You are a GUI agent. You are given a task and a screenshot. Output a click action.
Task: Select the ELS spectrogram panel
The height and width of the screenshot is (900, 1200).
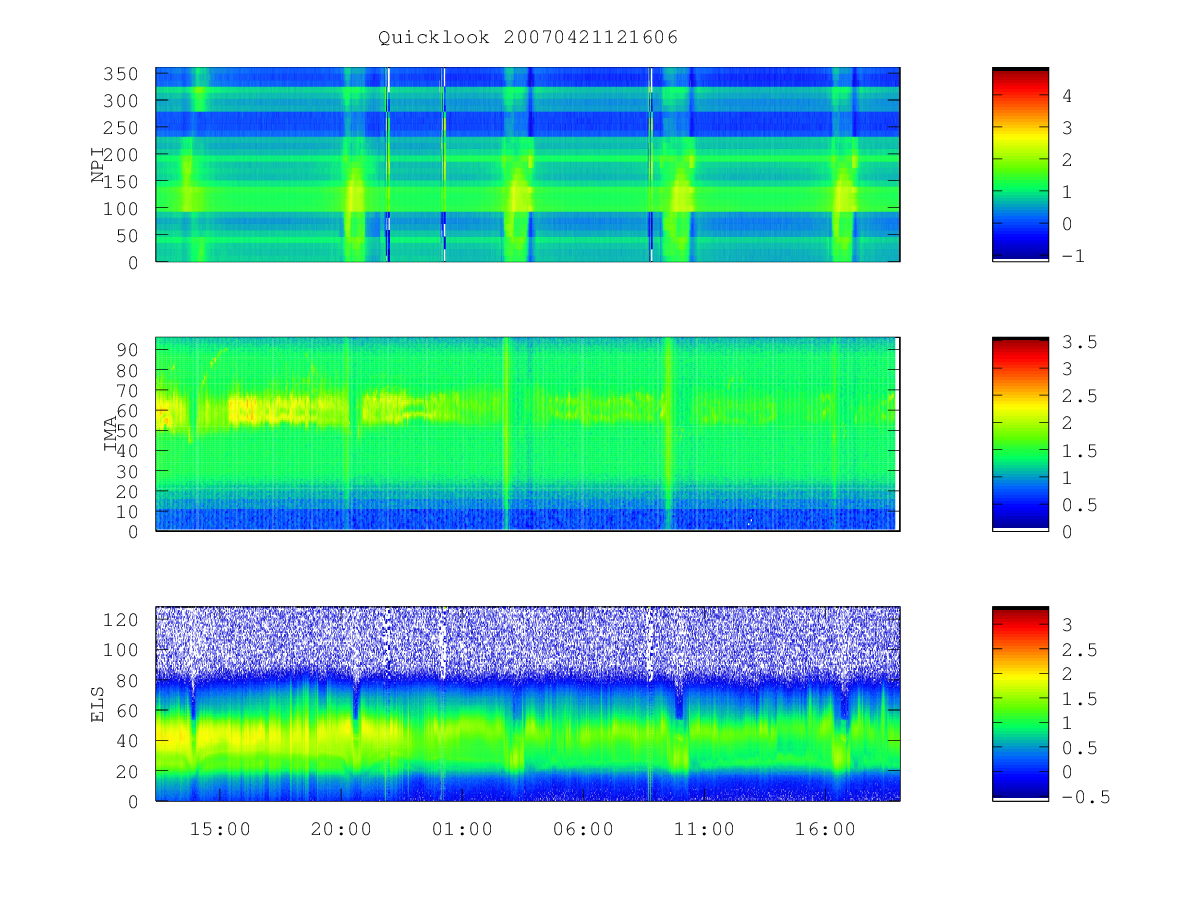tap(528, 703)
